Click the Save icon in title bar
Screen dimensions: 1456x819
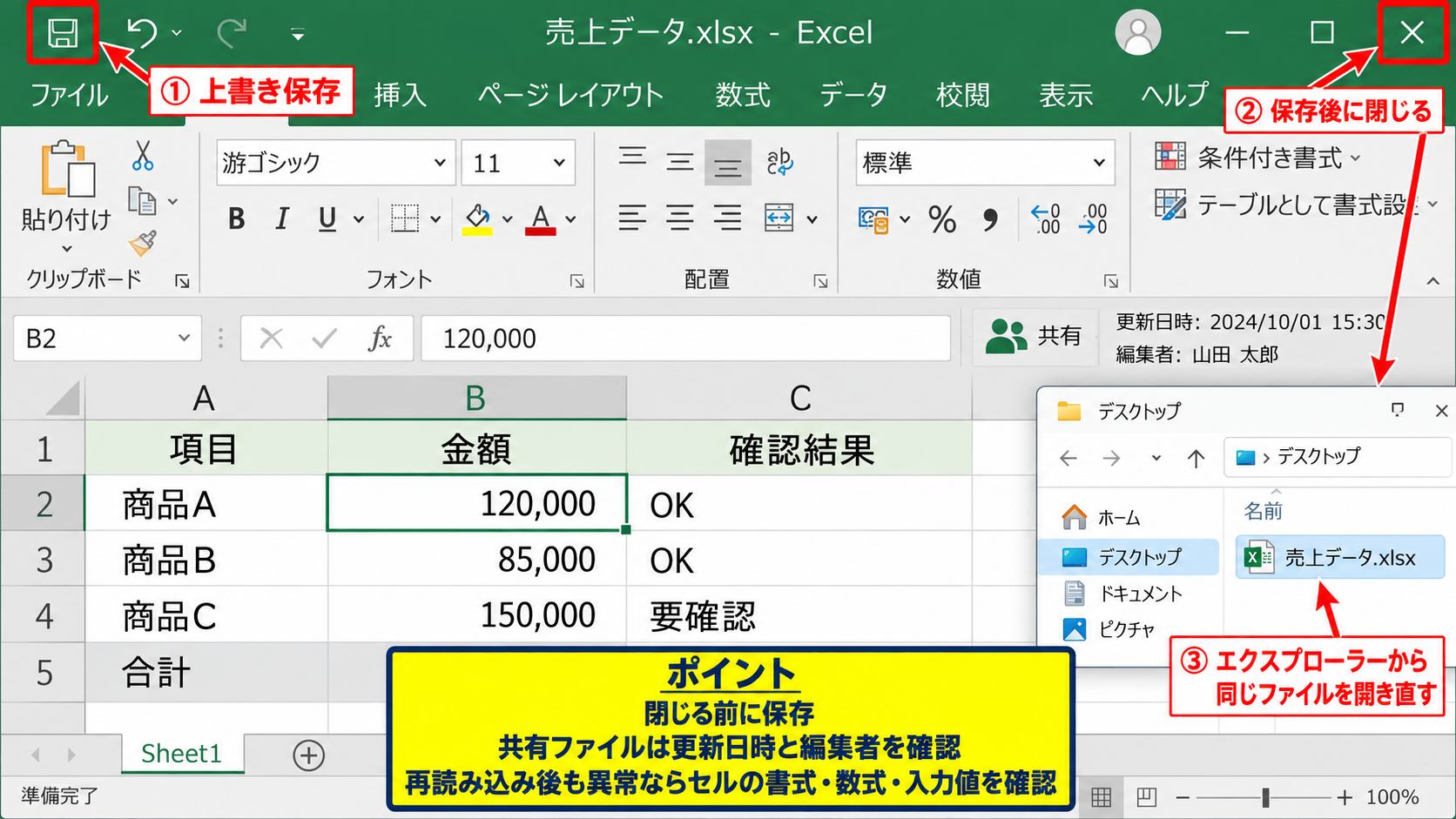click(62, 33)
